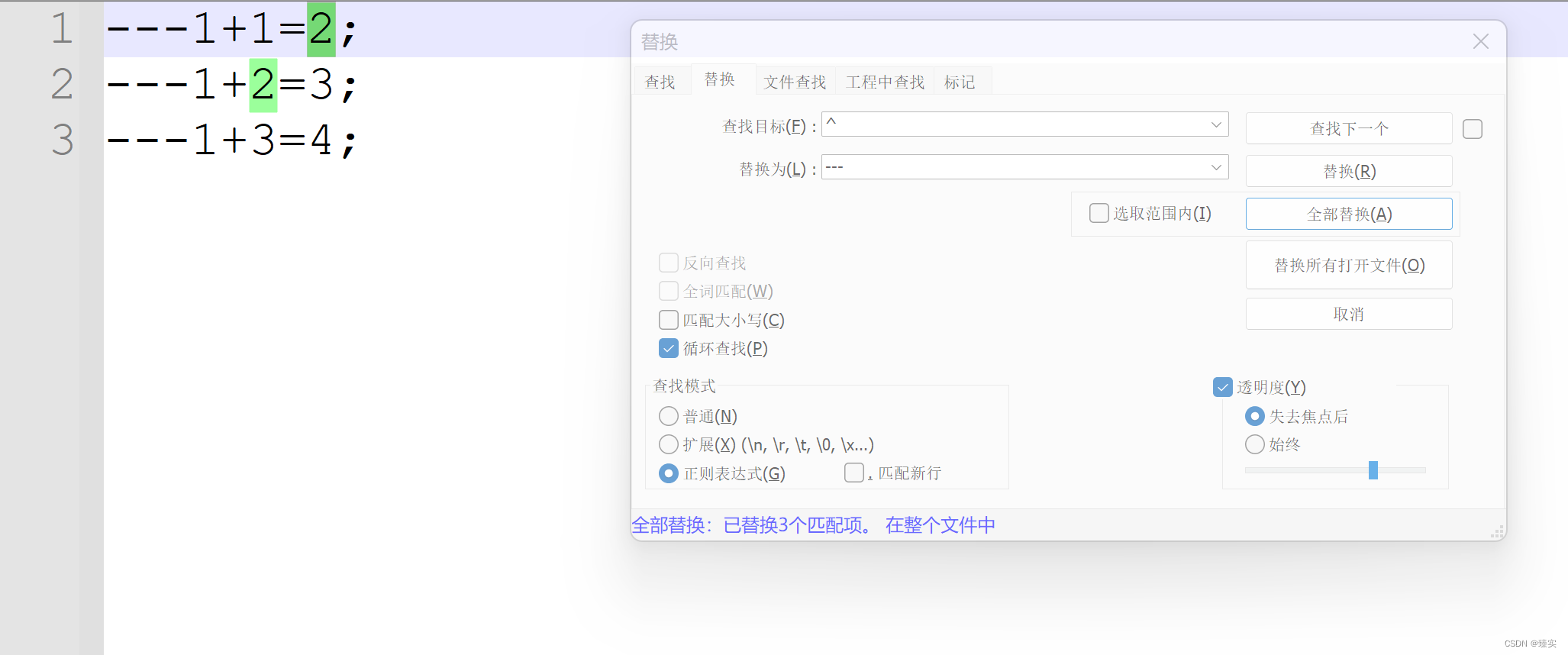Click the transparency slider handle
The image size is (1568, 655).
(x=1373, y=470)
